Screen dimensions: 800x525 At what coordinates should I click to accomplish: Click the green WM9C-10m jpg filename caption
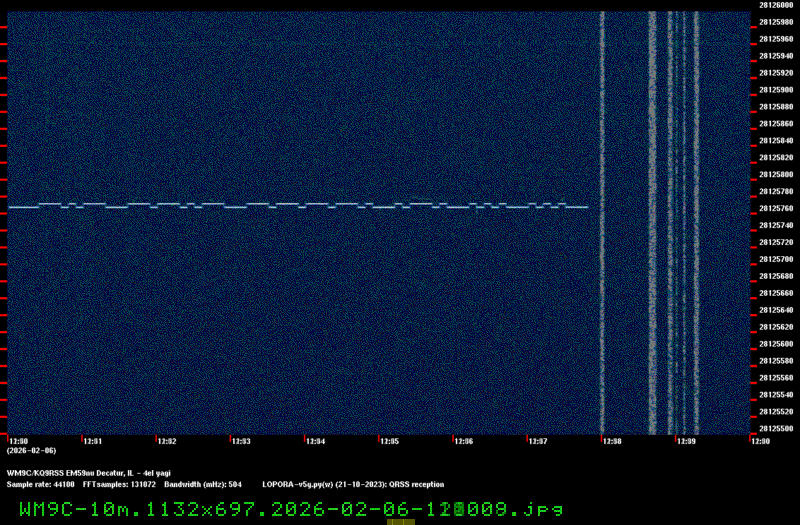pos(291,509)
